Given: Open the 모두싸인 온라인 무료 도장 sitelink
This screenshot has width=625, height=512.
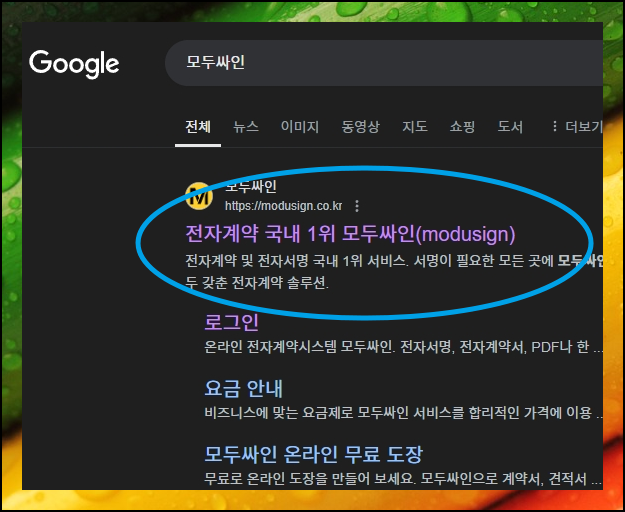Looking at the screenshot, I should point(313,454).
